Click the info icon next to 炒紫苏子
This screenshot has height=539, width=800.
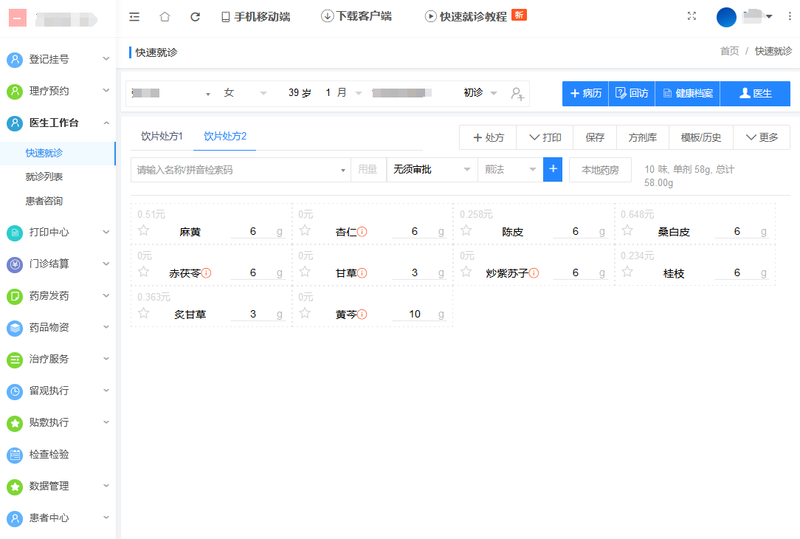click(534, 273)
